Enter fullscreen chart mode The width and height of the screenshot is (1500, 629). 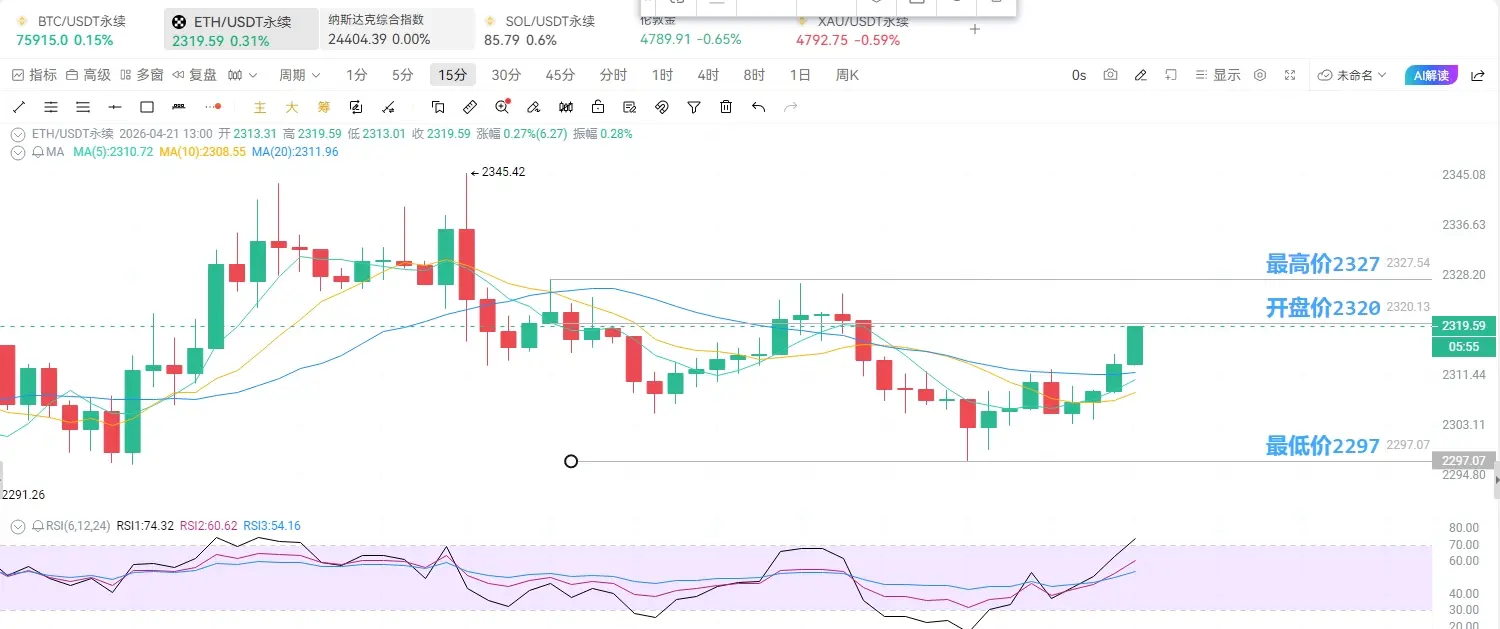tap(1290, 75)
